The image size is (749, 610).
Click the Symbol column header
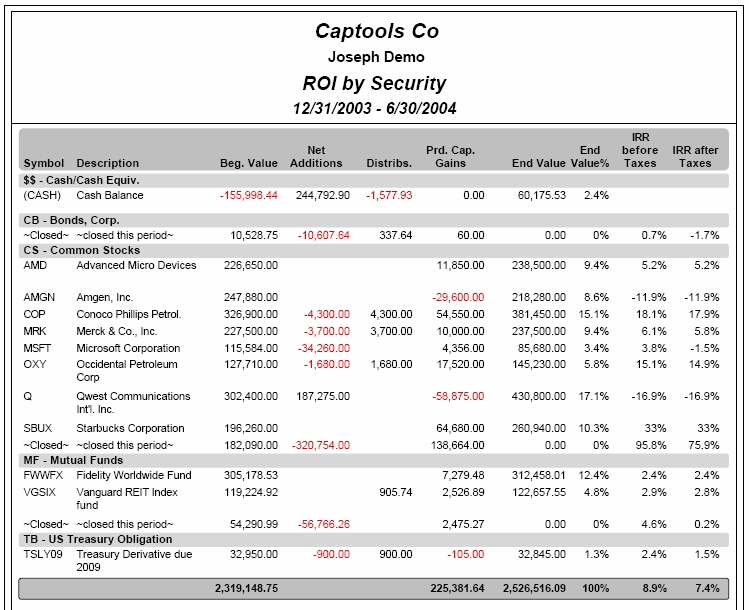(x=43, y=163)
